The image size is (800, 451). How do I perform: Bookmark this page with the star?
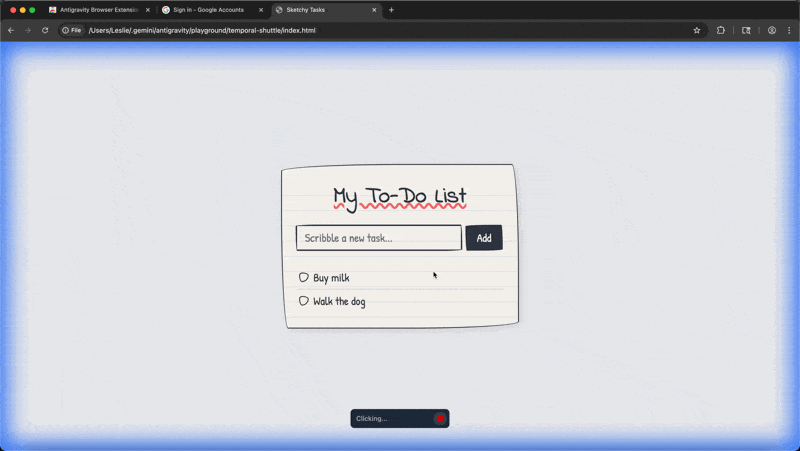click(696, 30)
